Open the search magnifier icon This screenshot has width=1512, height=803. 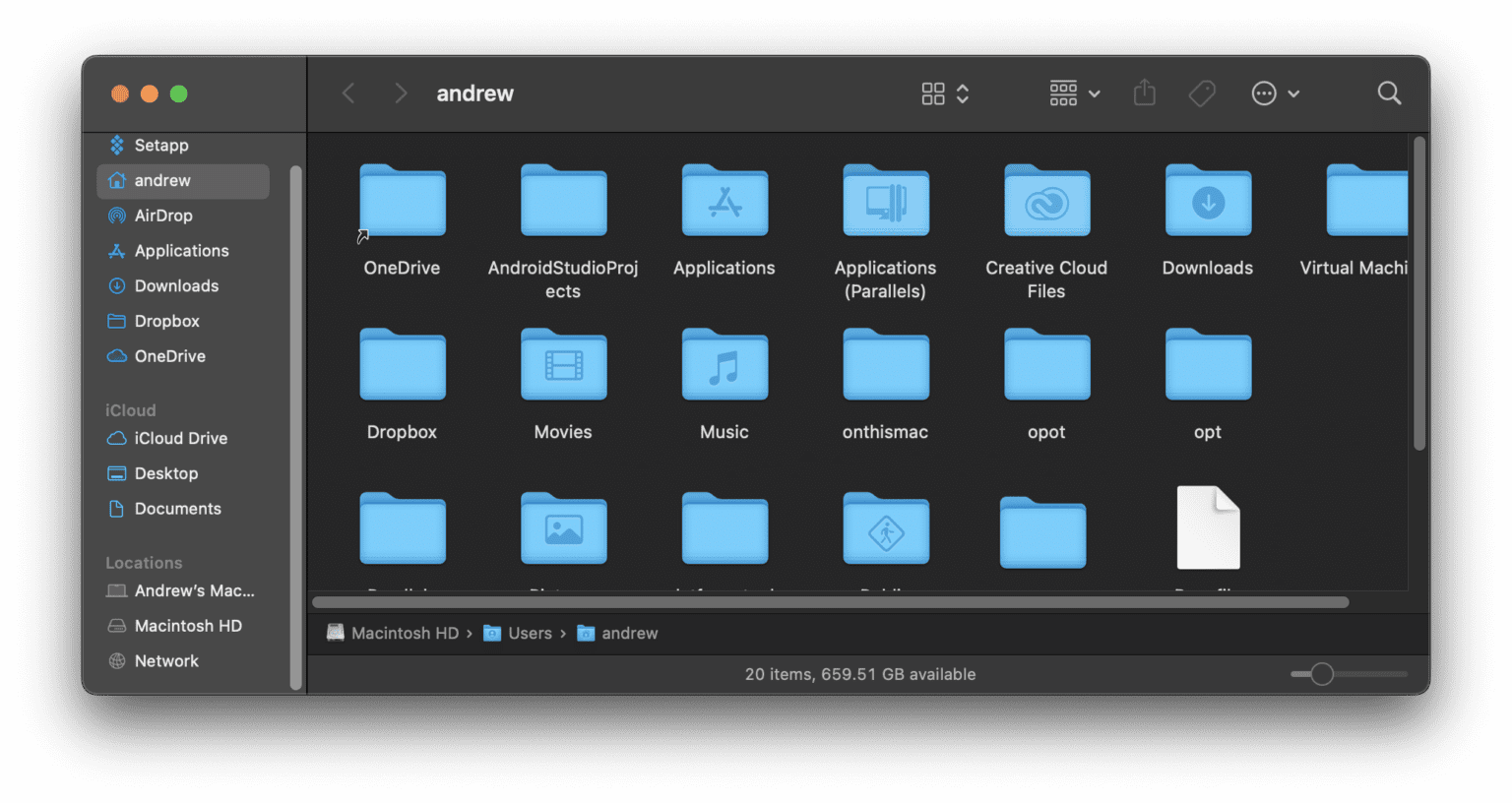[1389, 93]
